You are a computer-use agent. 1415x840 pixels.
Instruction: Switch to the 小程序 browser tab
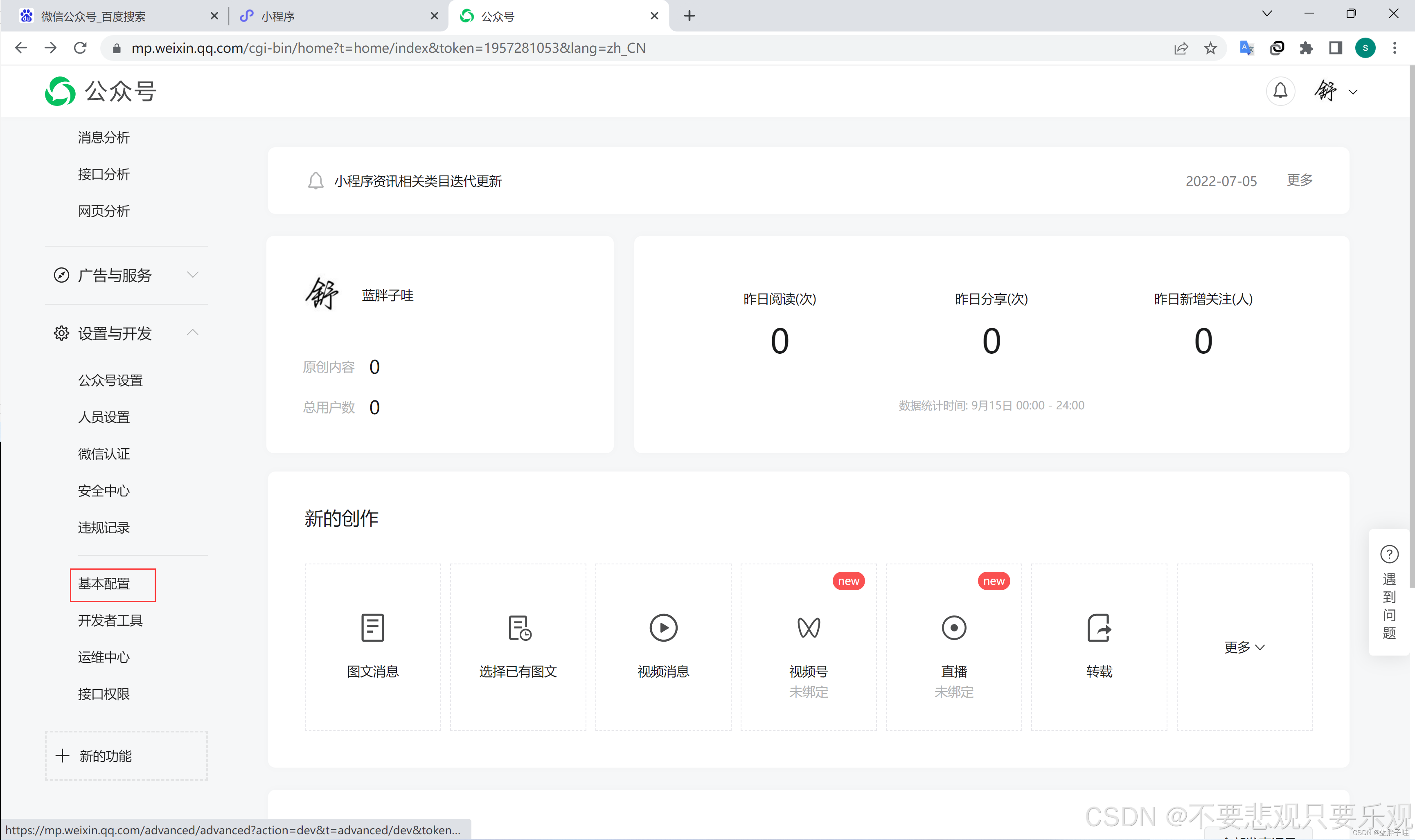[277, 16]
